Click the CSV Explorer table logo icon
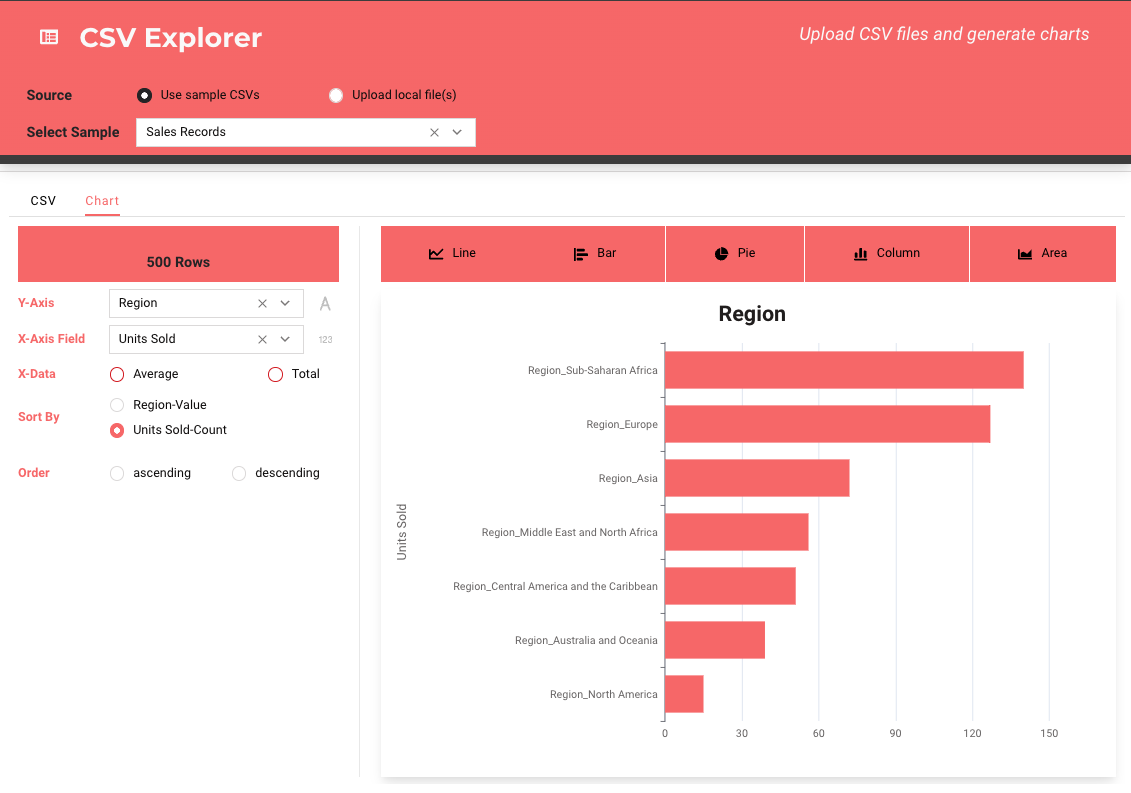1131x793 pixels. point(48,37)
